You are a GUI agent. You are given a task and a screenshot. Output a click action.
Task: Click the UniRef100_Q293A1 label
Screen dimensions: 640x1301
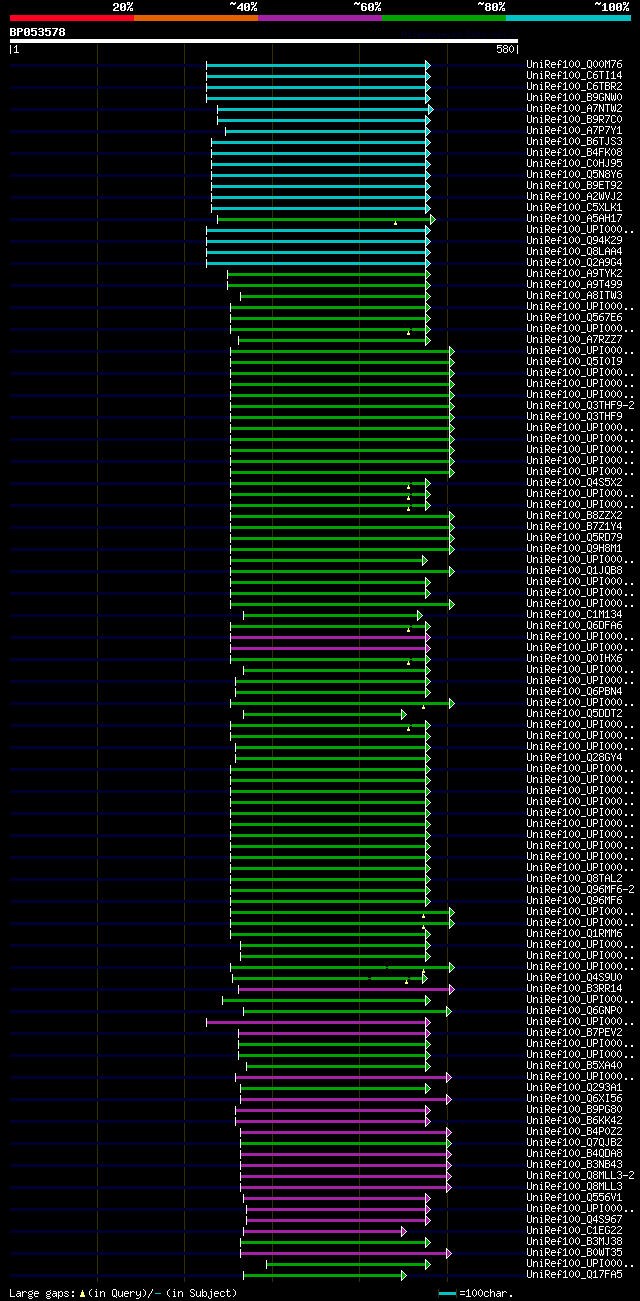point(574,1088)
